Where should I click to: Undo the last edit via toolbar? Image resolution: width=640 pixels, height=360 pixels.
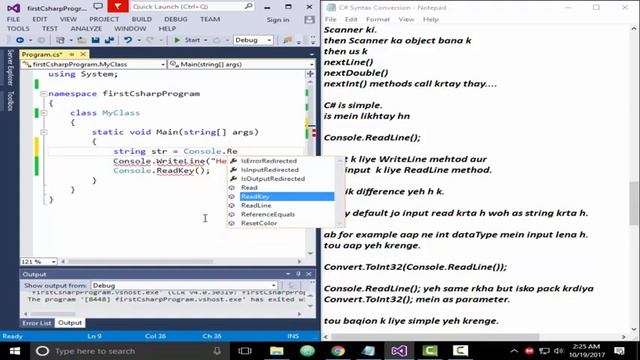tap(128, 40)
